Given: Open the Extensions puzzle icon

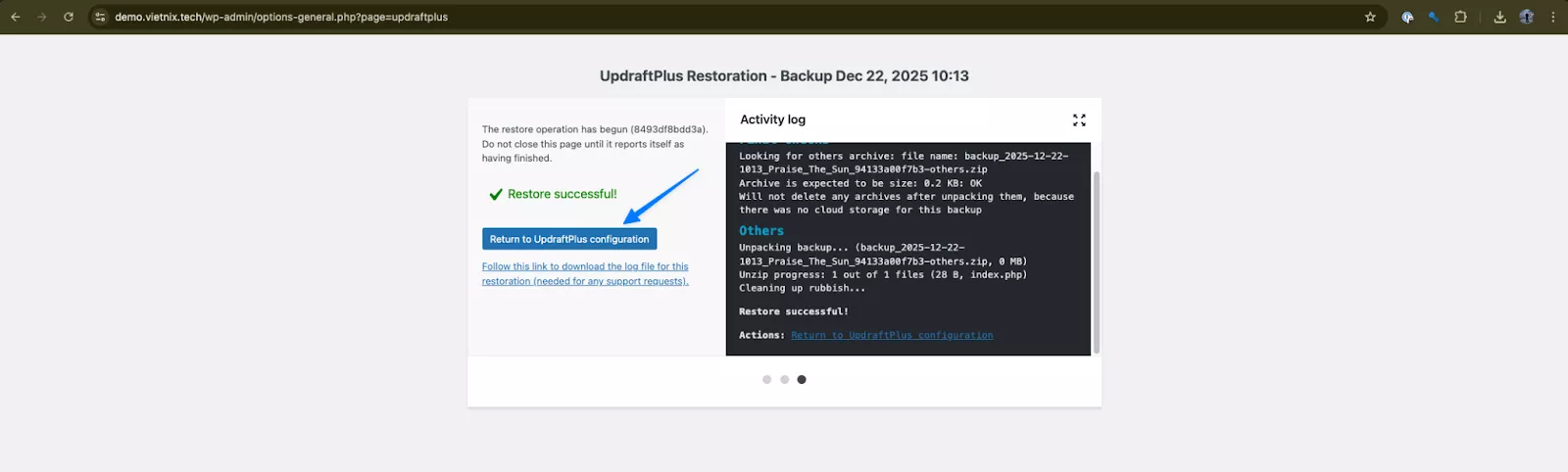Looking at the screenshot, I should [x=1460, y=17].
